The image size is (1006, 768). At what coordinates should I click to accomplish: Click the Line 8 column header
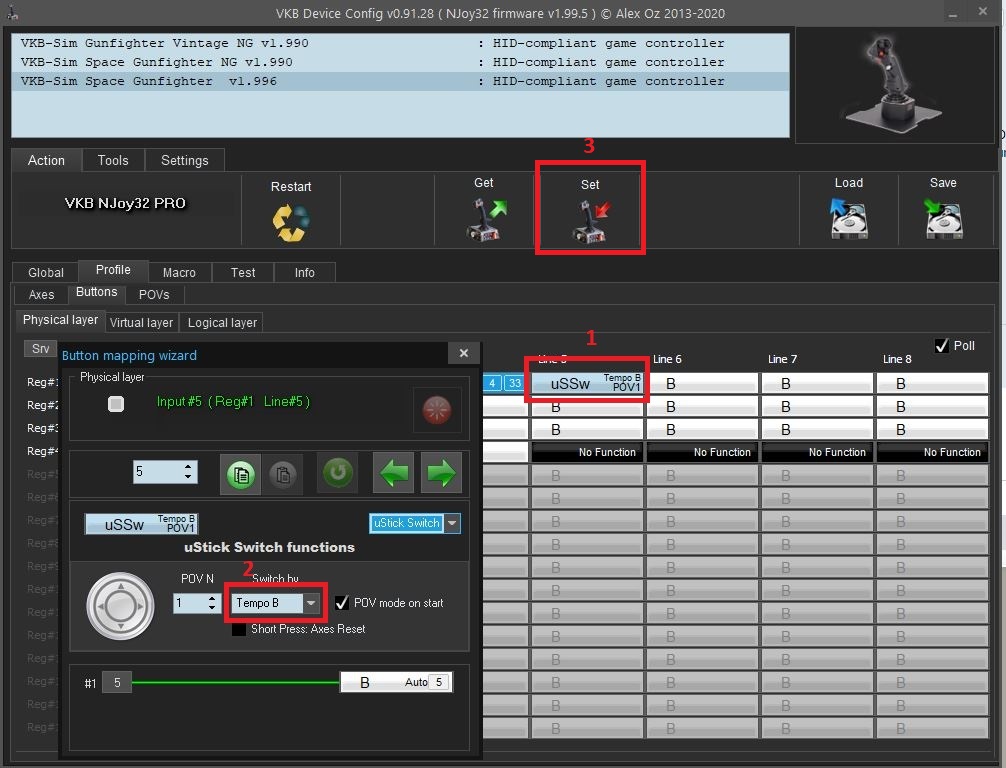pos(898,359)
